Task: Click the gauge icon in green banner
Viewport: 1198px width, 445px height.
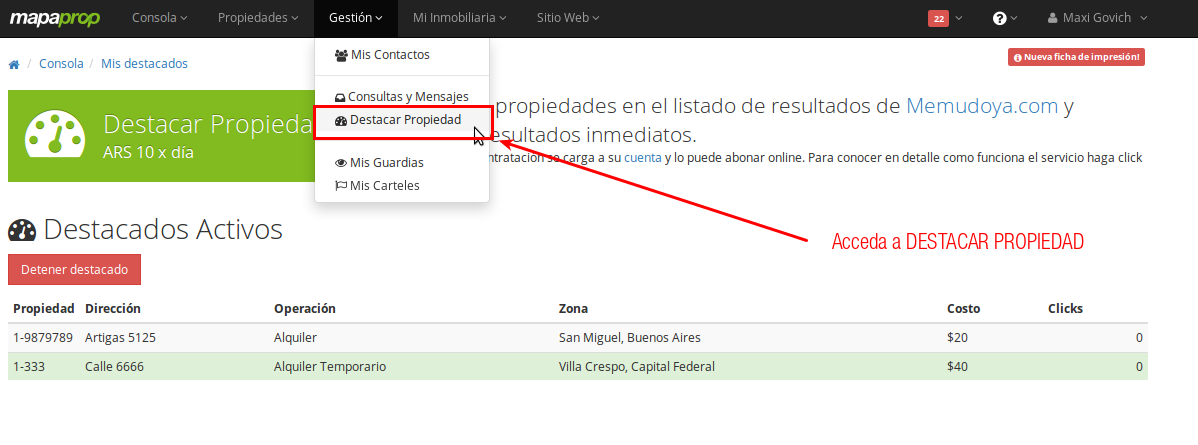Action: (x=55, y=135)
